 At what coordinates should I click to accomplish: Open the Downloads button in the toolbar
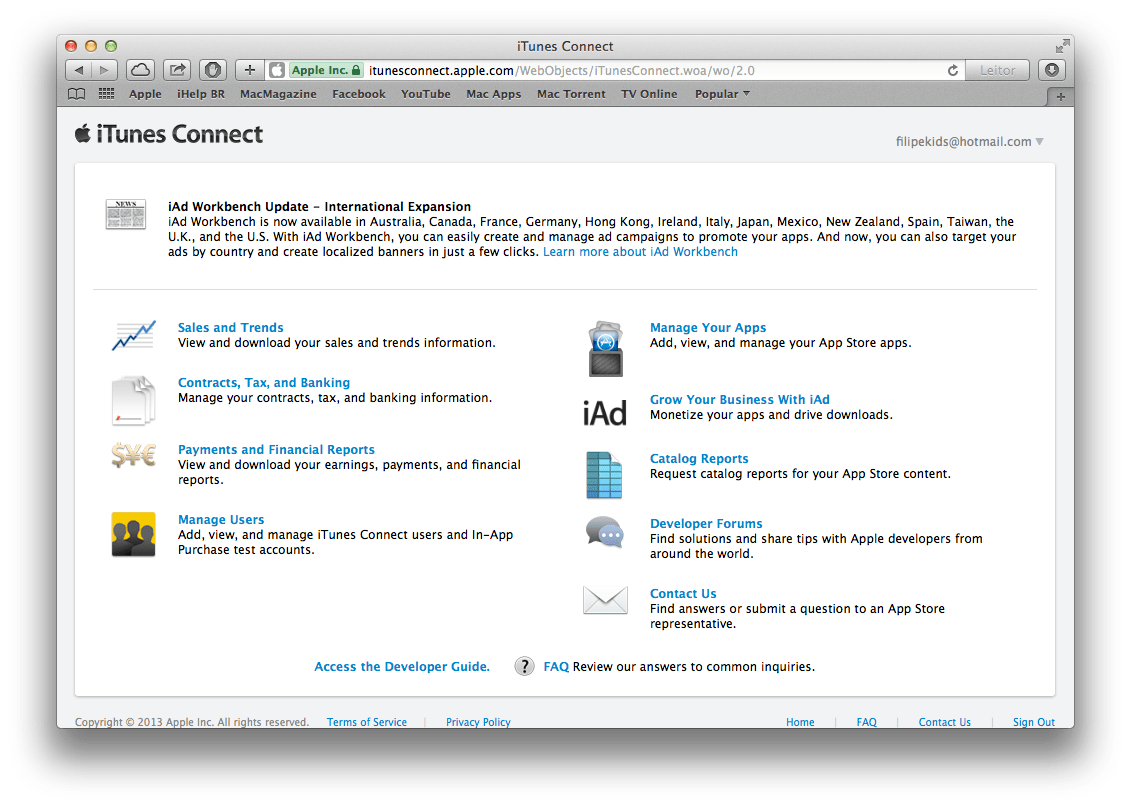pyautogui.click(x=1052, y=70)
